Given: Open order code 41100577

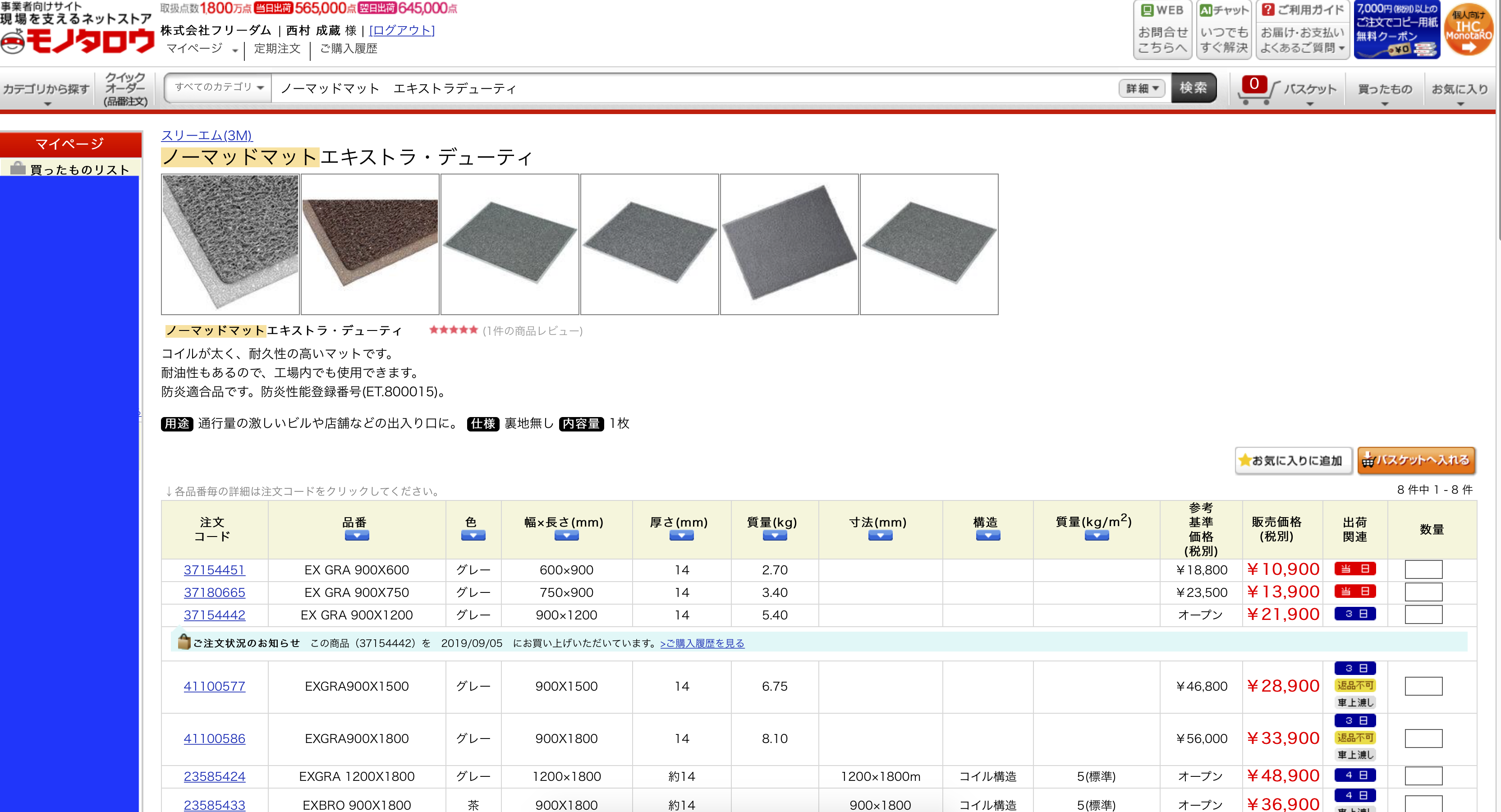Looking at the screenshot, I should [x=215, y=686].
